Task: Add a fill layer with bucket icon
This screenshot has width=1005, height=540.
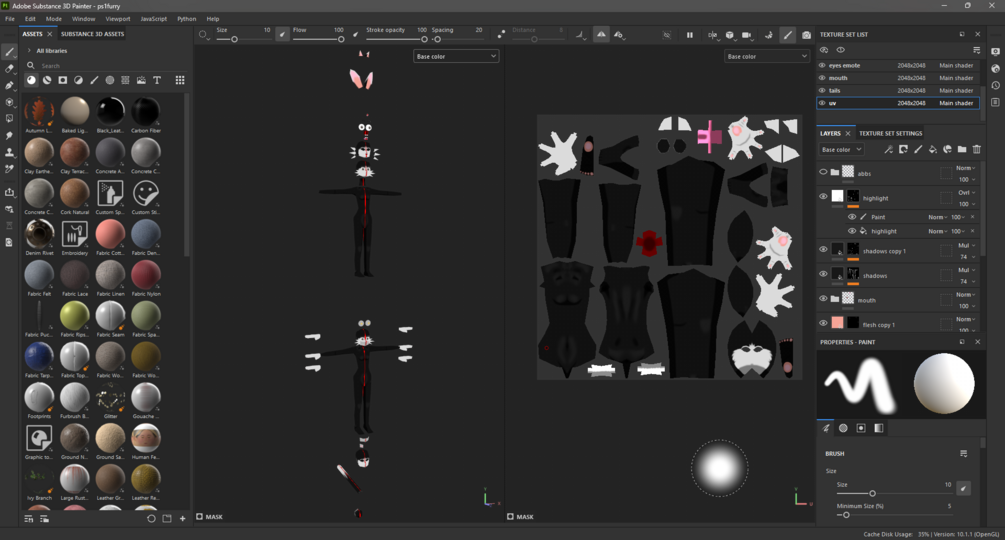Action: (x=933, y=149)
